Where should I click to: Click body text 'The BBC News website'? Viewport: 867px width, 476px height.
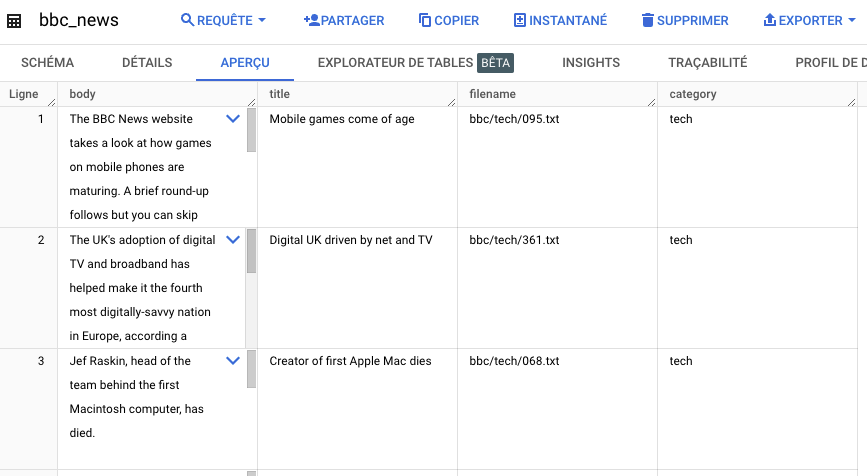pyautogui.click(x=131, y=119)
